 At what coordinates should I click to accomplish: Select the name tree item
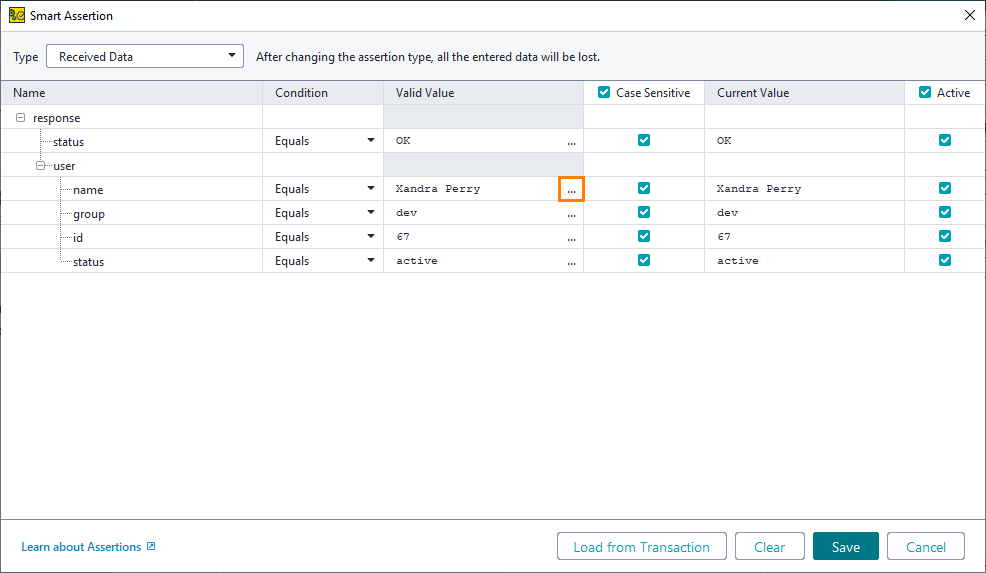pyautogui.click(x=88, y=190)
